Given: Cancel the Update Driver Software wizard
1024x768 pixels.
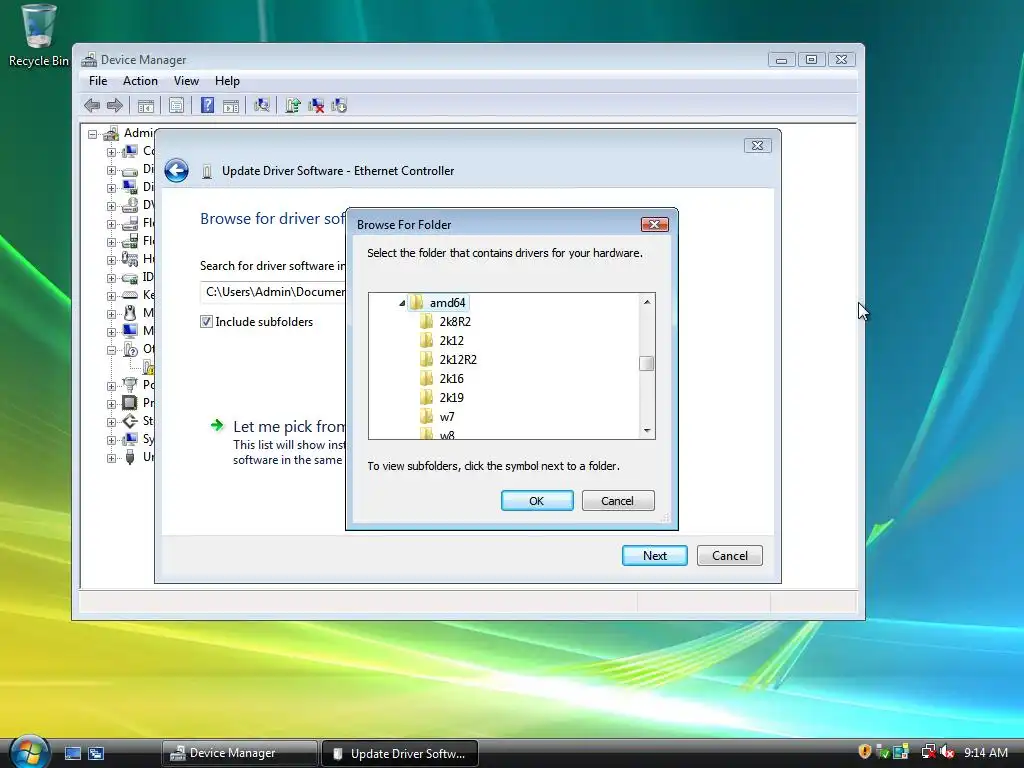Looking at the screenshot, I should point(729,556).
